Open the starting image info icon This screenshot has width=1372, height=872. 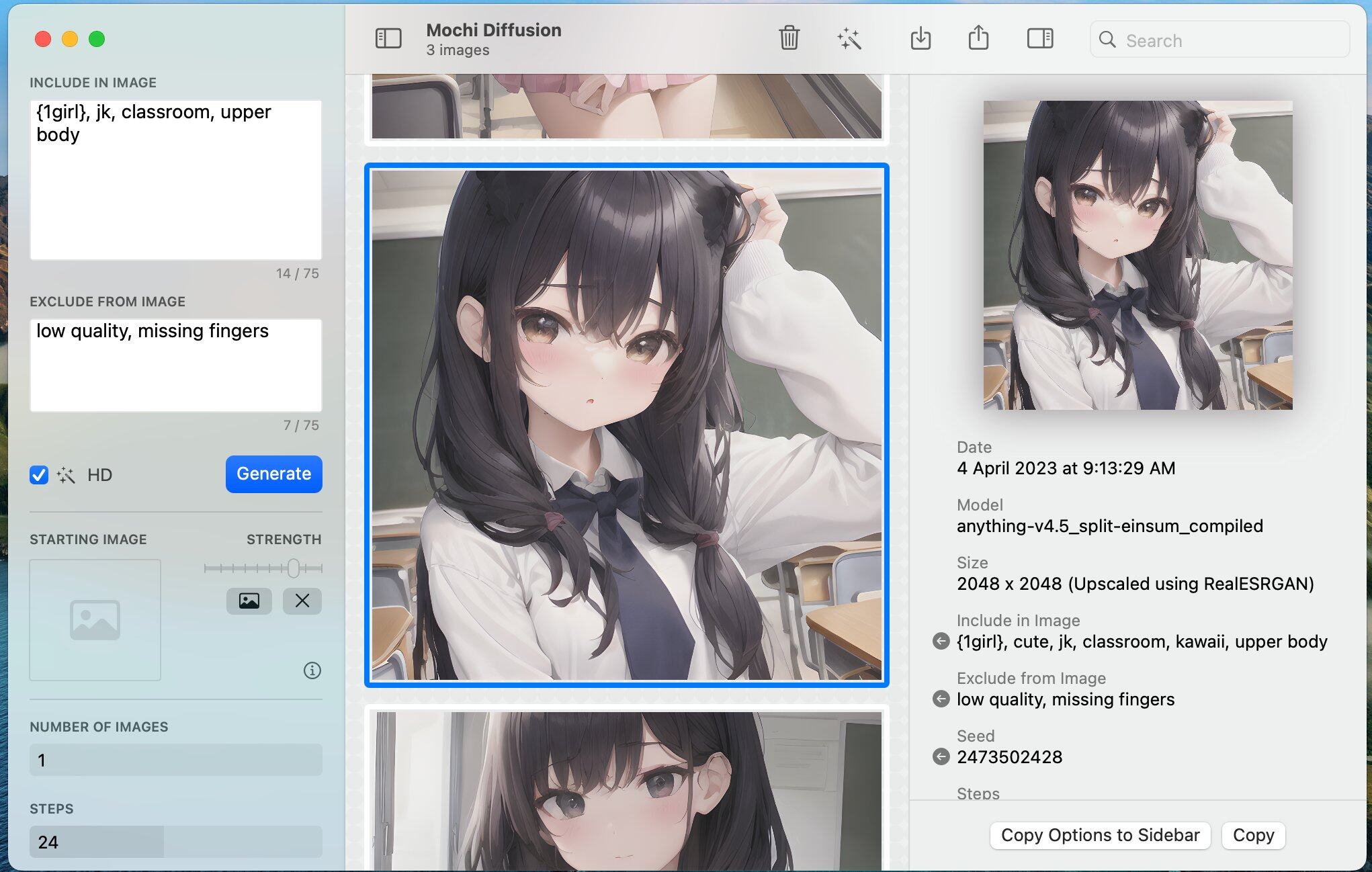[312, 670]
